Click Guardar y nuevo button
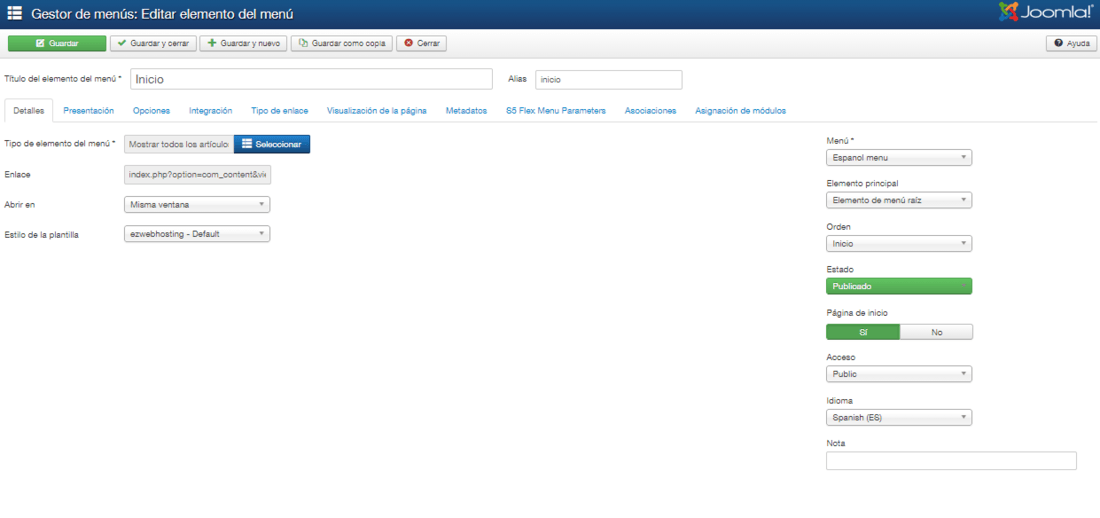Screen dimensions: 1100x518 tap(243, 44)
